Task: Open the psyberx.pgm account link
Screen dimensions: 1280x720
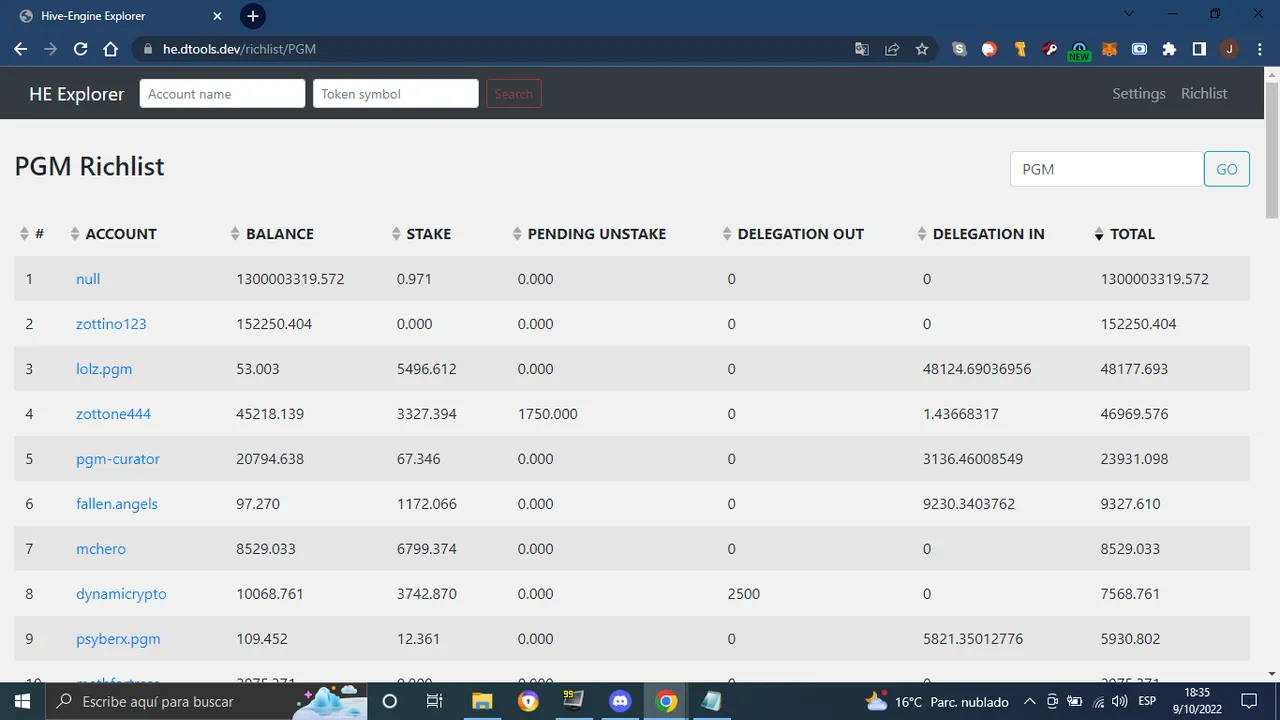Action: pyautogui.click(x=118, y=639)
